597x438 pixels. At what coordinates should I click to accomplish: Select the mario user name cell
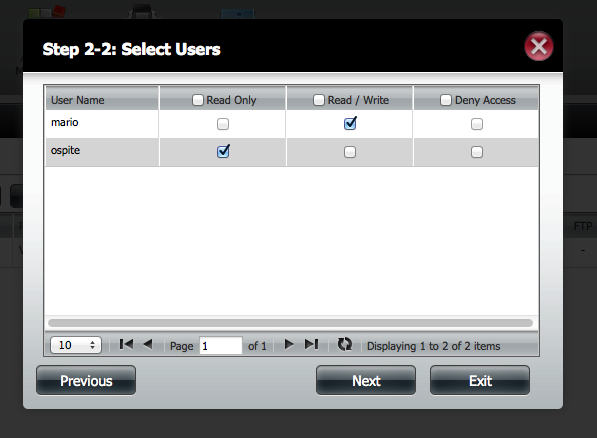click(102, 124)
